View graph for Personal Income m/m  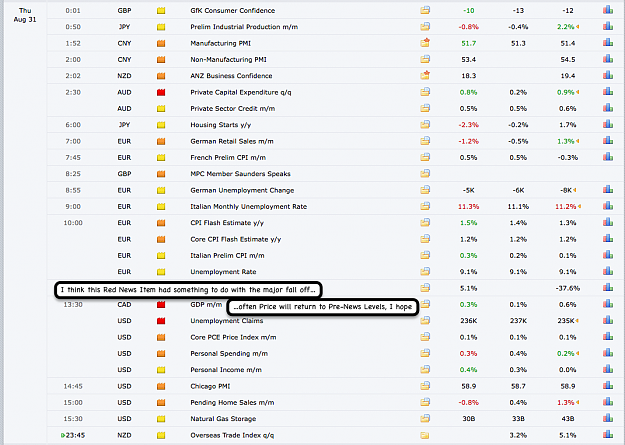608,370
